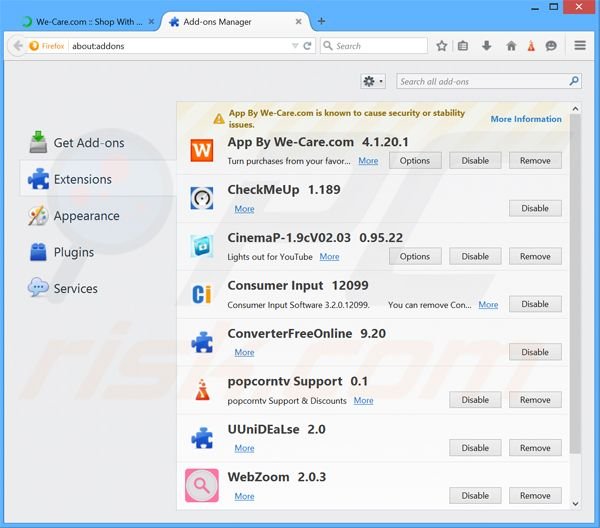Close the Add-ons Manager tab
Screen dimensions: 600x528
click(298, 21)
